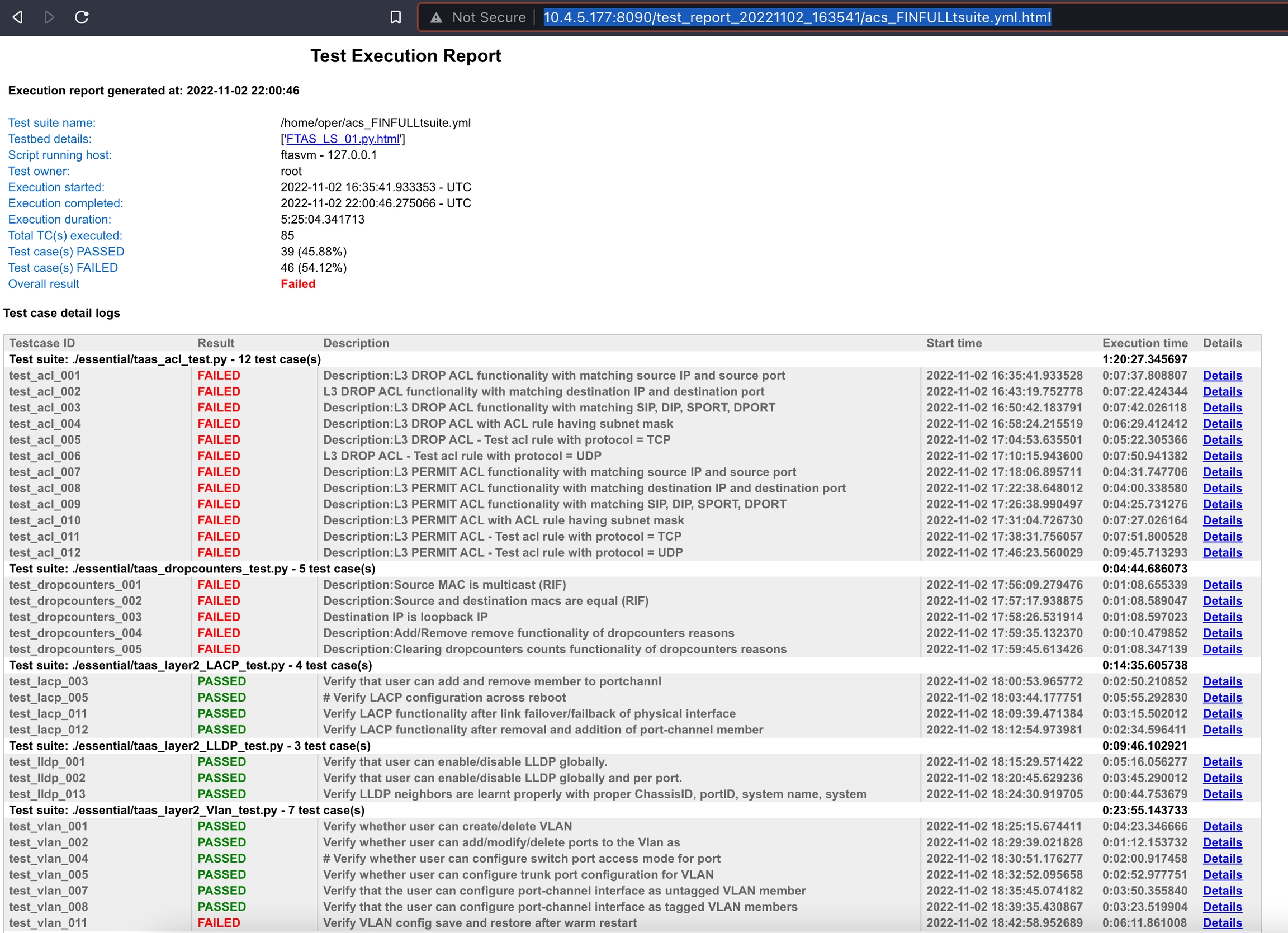Screen dimensions: 1288x933
Task: Click the Result column header
Action: point(216,343)
